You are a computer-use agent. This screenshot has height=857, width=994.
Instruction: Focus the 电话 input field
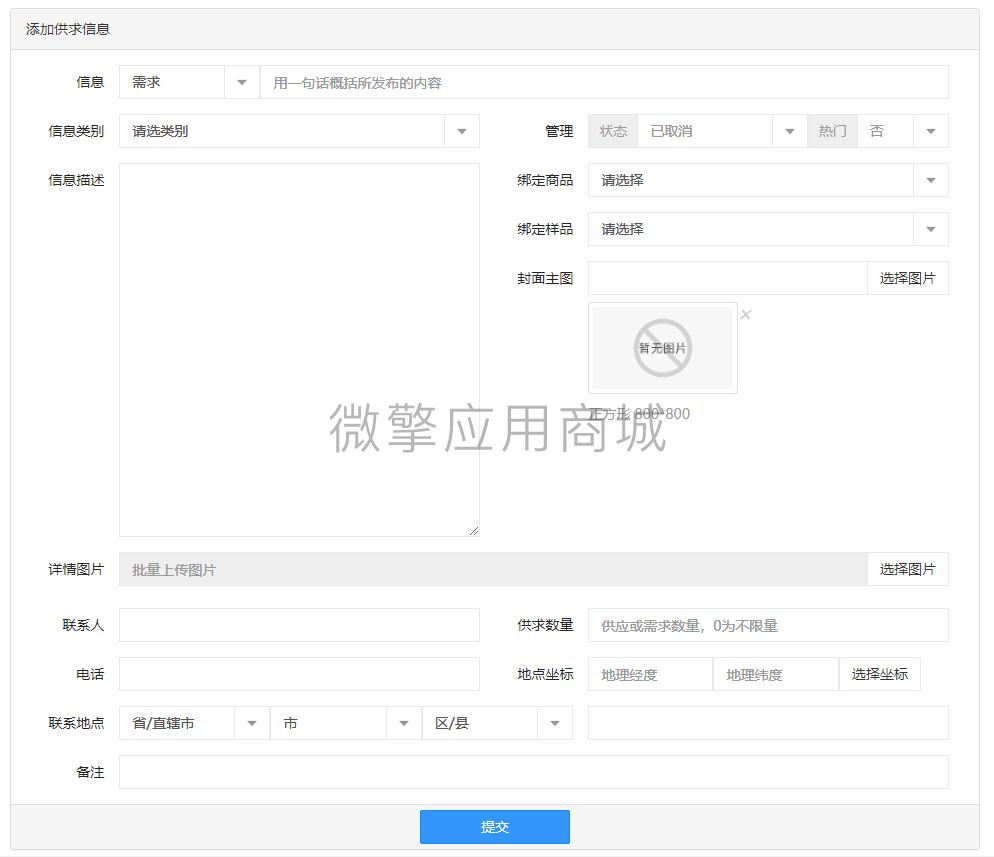pyautogui.click(x=299, y=674)
